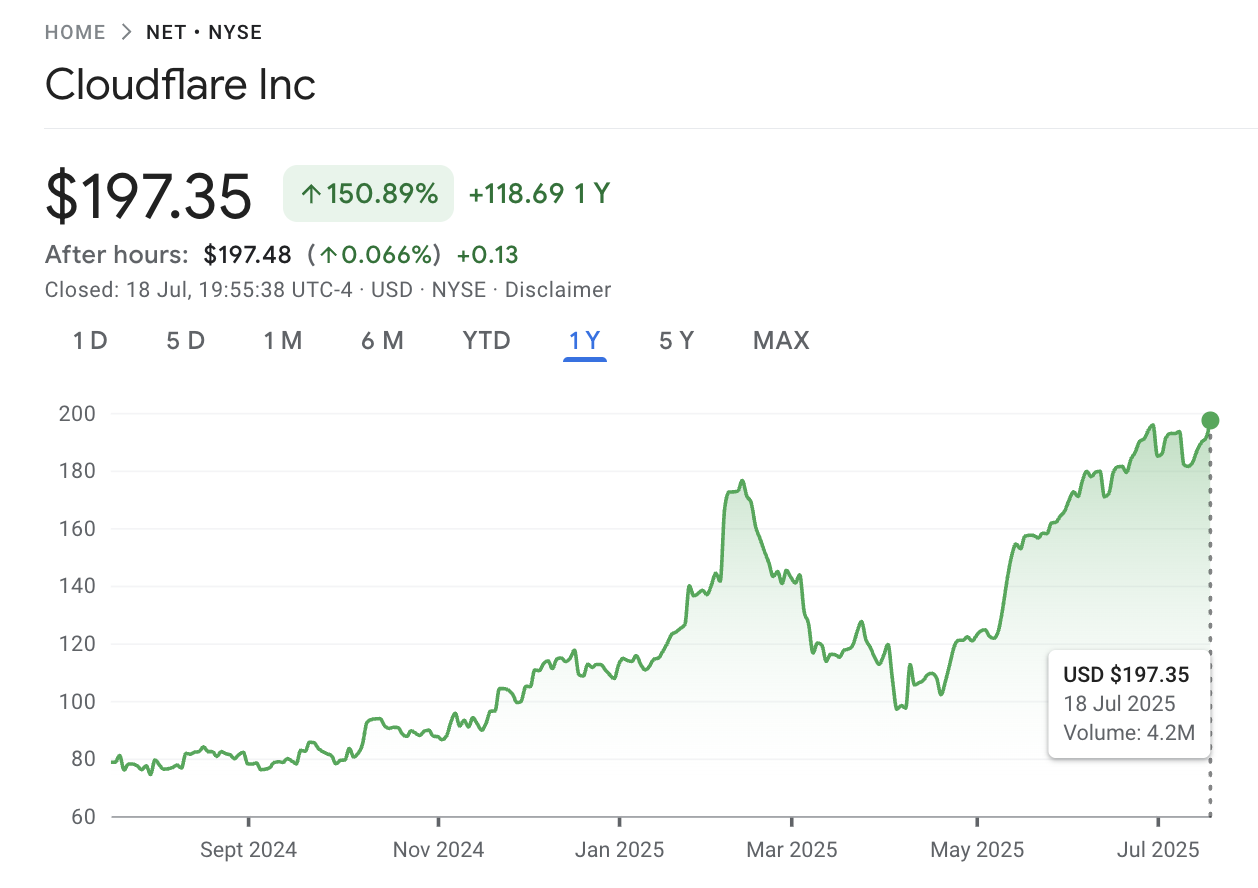The width and height of the screenshot is (1258, 888).
Task: Click the 18 Jul 2025 tooltip date
Action: [x=1119, y=704]
